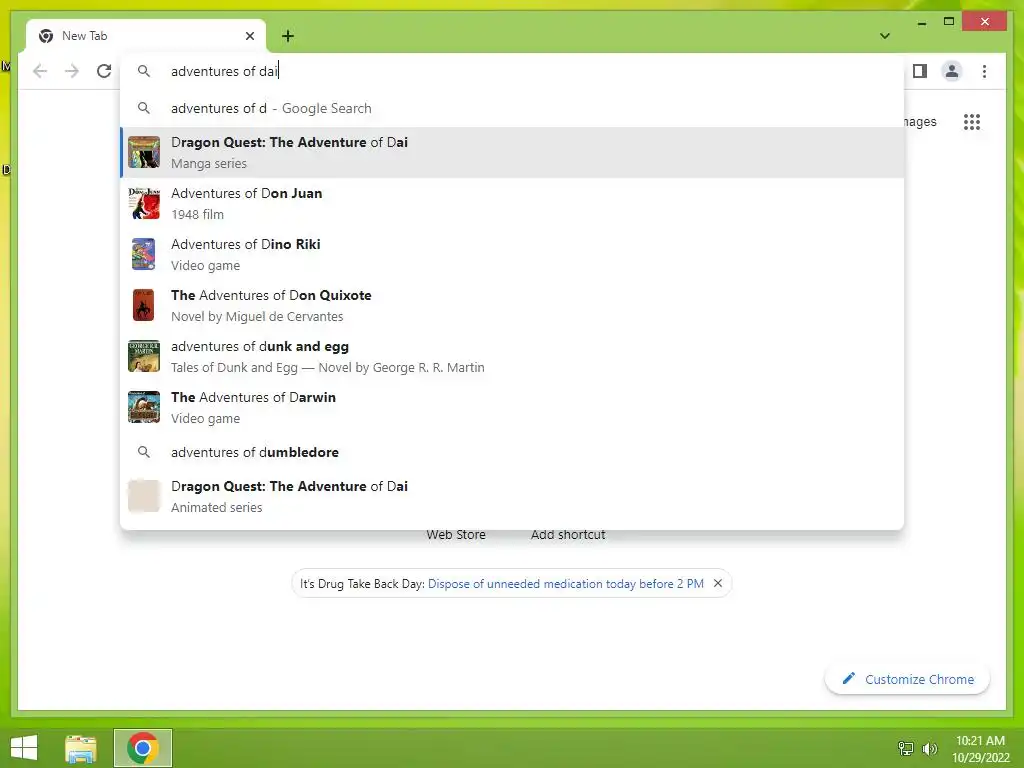Click the Chrome taskbar icon

[143, 748]
